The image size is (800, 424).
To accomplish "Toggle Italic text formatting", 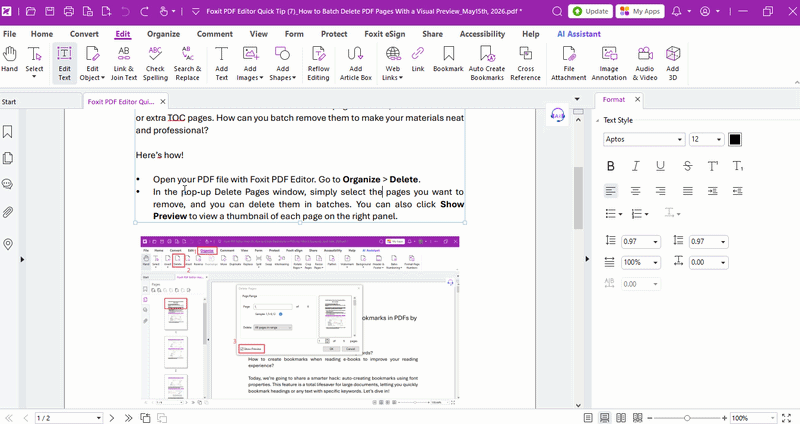I will click(635, 166).
